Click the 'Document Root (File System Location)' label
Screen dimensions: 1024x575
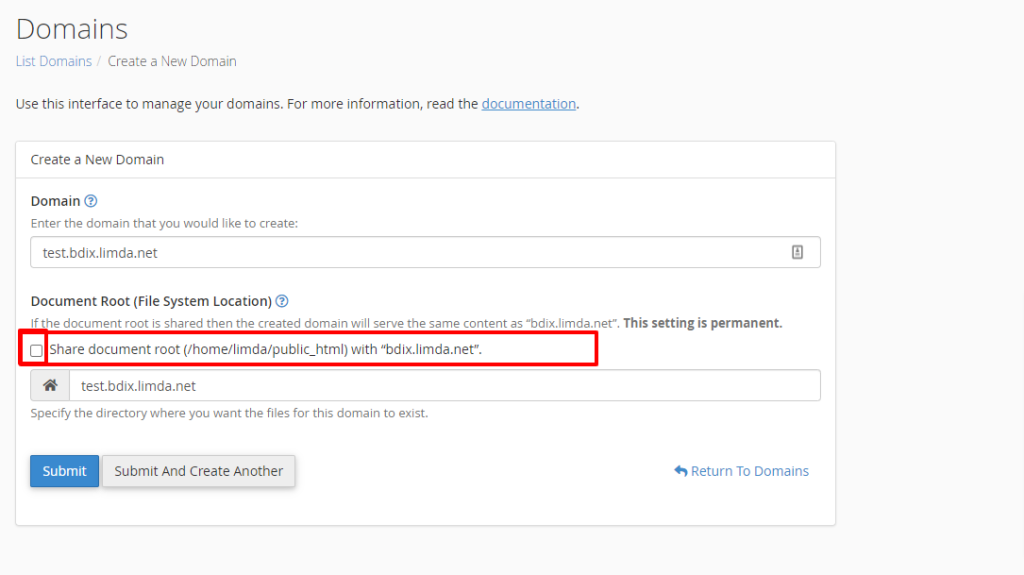[x=151, y=301]
